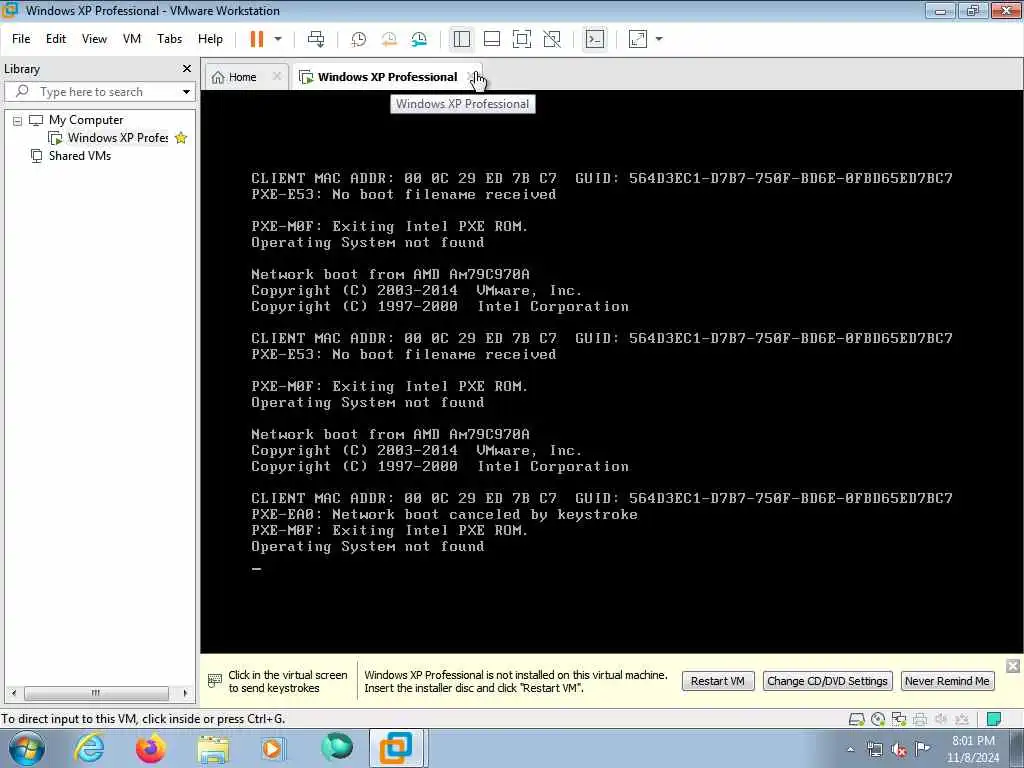Click the network tray icon
The height and width of the screenshot is (768, 1024).
click(874, 750)
